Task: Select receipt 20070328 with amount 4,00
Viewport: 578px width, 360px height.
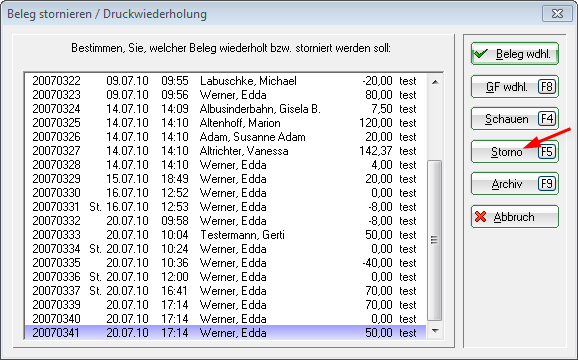Action: (225, 165)
